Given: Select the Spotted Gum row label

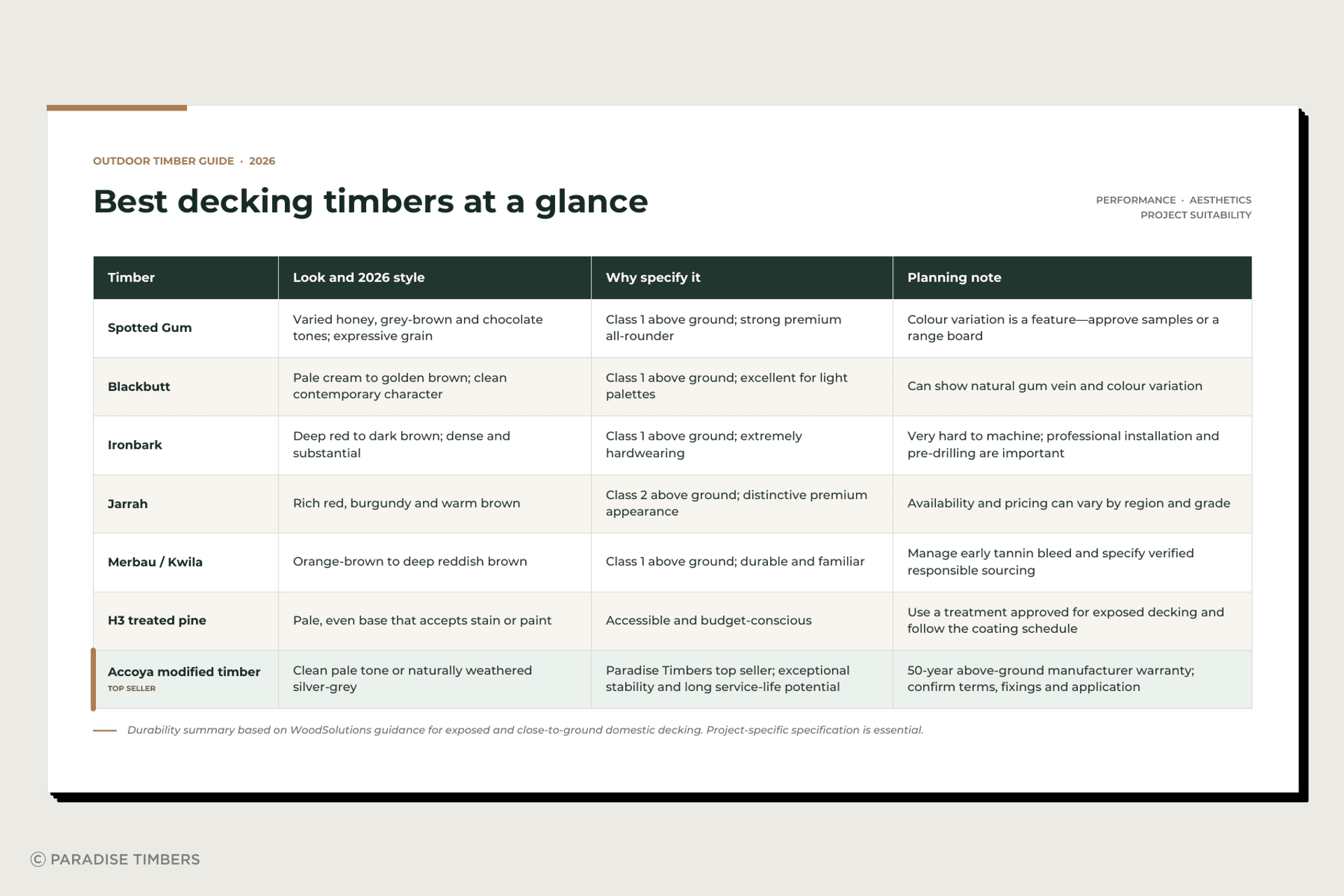Looking at the screenshot, I should click(150, 328).
